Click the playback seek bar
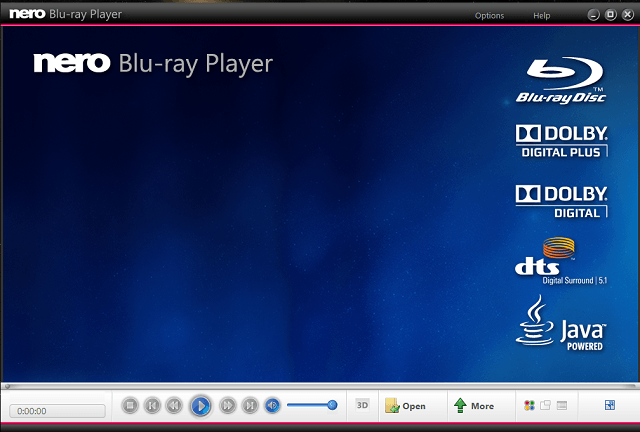This screenshot has width=640, height=432. tap(320, 386)
